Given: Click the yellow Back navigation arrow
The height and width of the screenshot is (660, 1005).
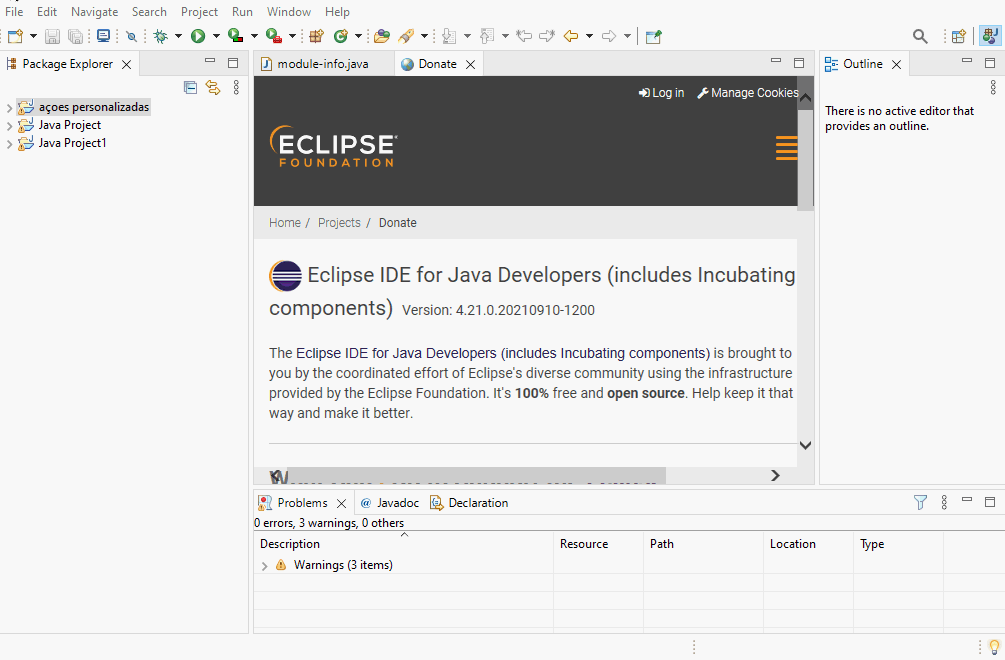Looking at the screenshot, I should tap(570, 37).
